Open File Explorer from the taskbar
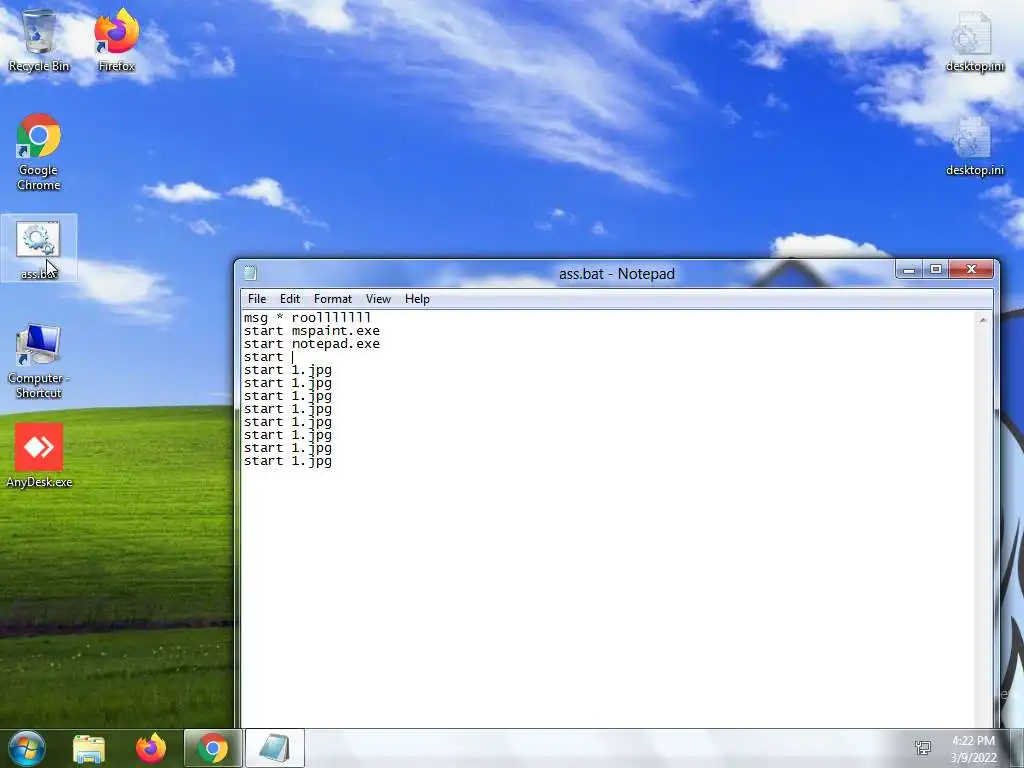 click(x=89, y=748)
